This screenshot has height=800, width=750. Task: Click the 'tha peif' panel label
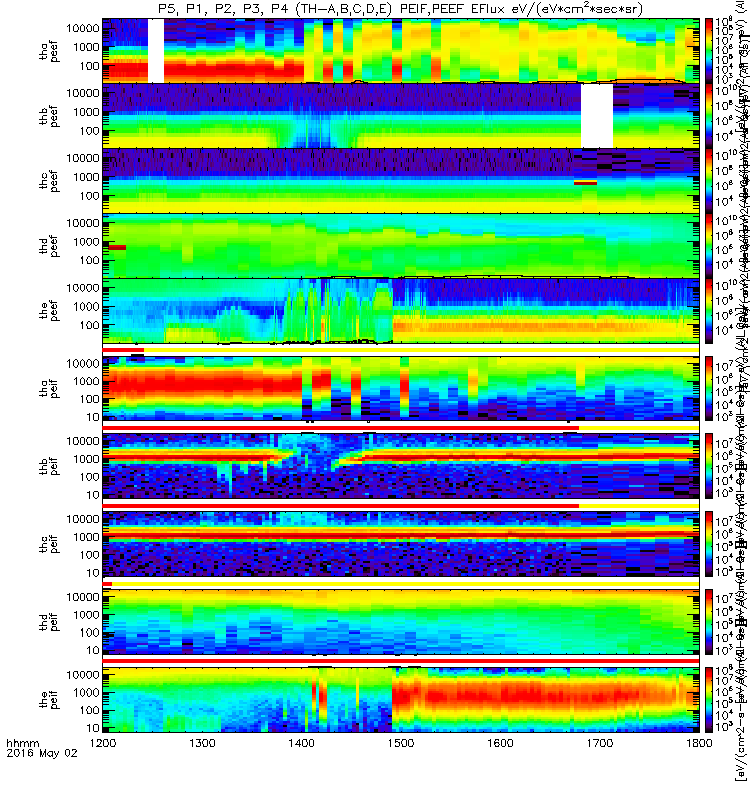click(x=49, y=389)
